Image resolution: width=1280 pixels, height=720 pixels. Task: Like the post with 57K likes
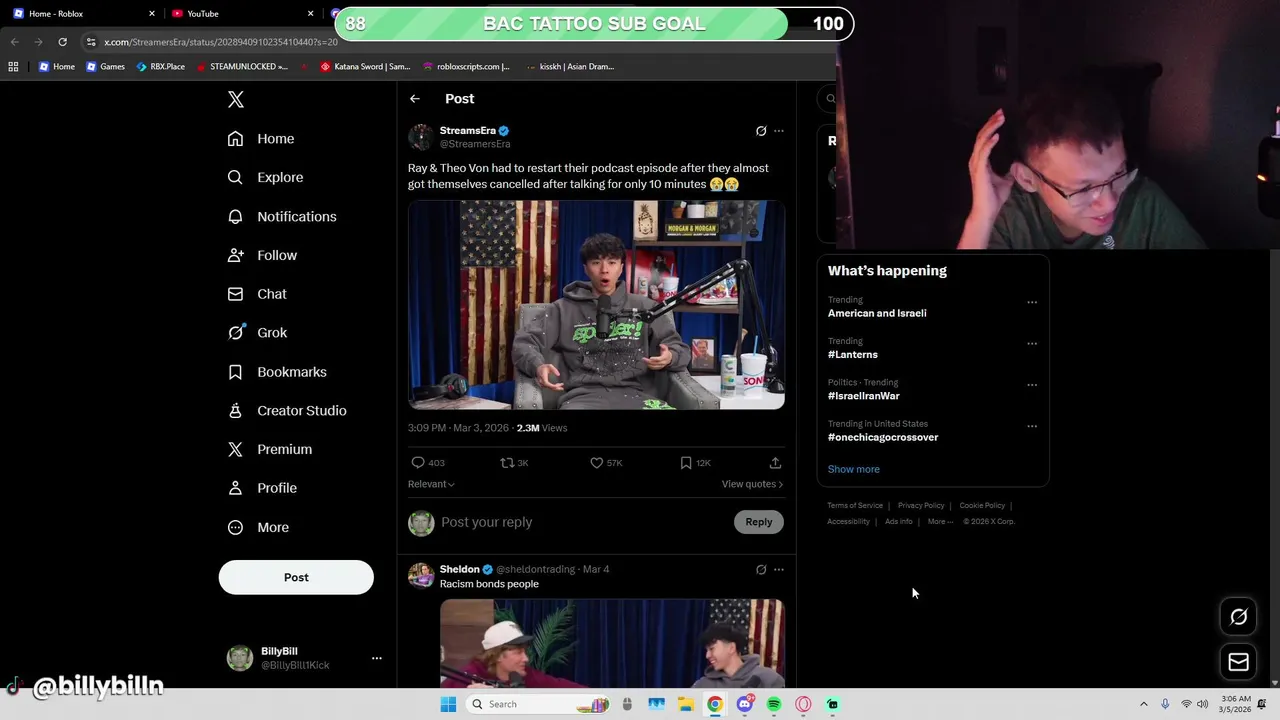pos(597,463)
